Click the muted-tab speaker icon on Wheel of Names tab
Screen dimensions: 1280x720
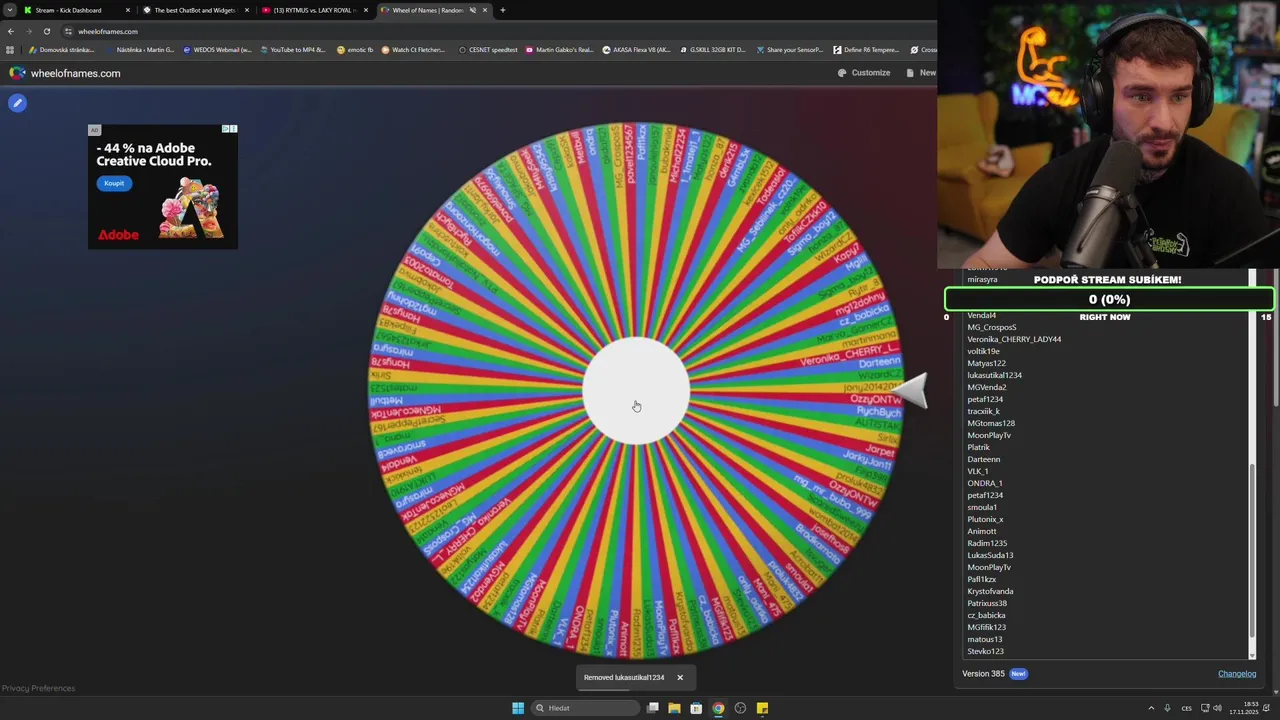473,10
